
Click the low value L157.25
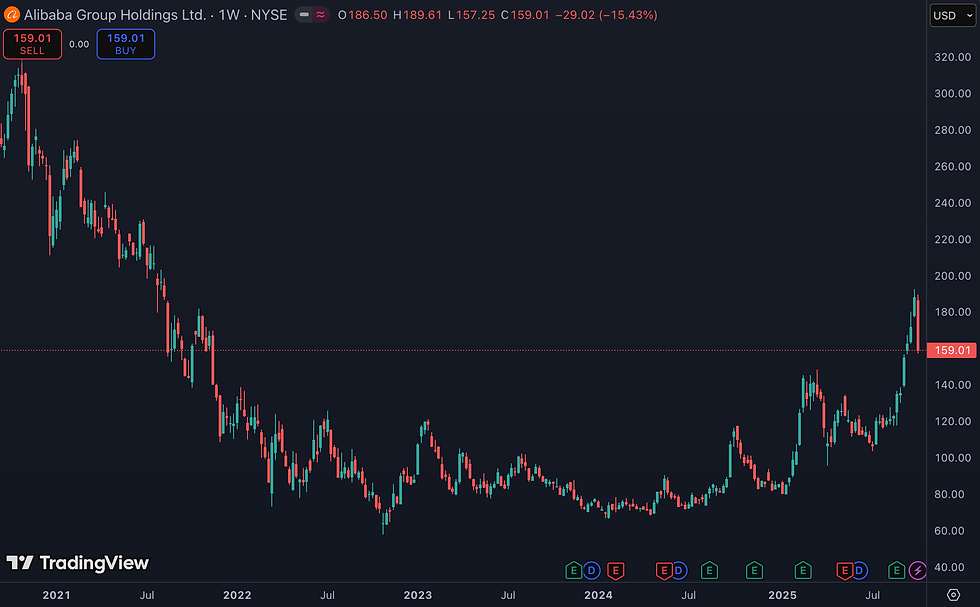click(471, 15)
